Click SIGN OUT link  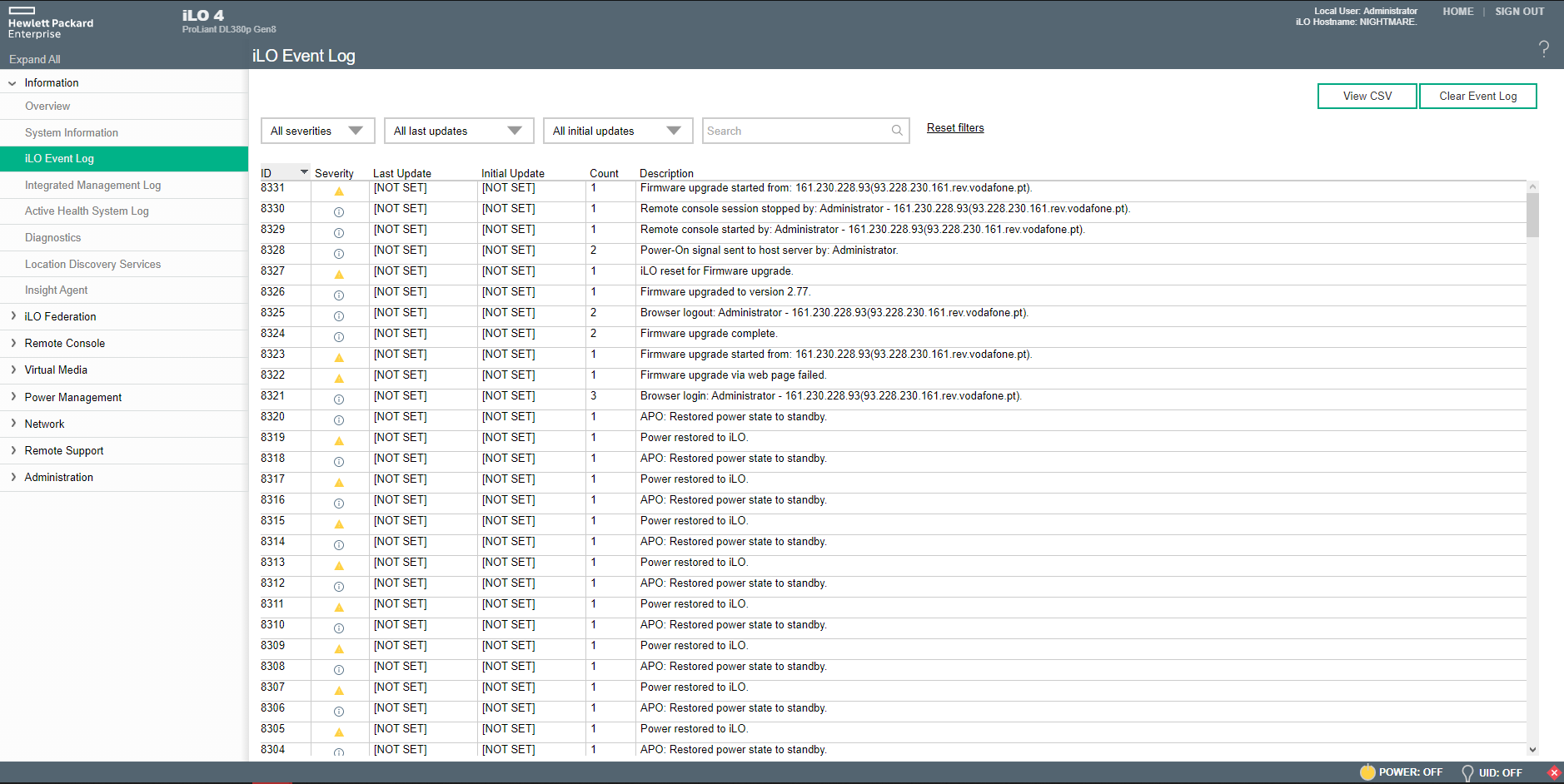coord(1519,12)
